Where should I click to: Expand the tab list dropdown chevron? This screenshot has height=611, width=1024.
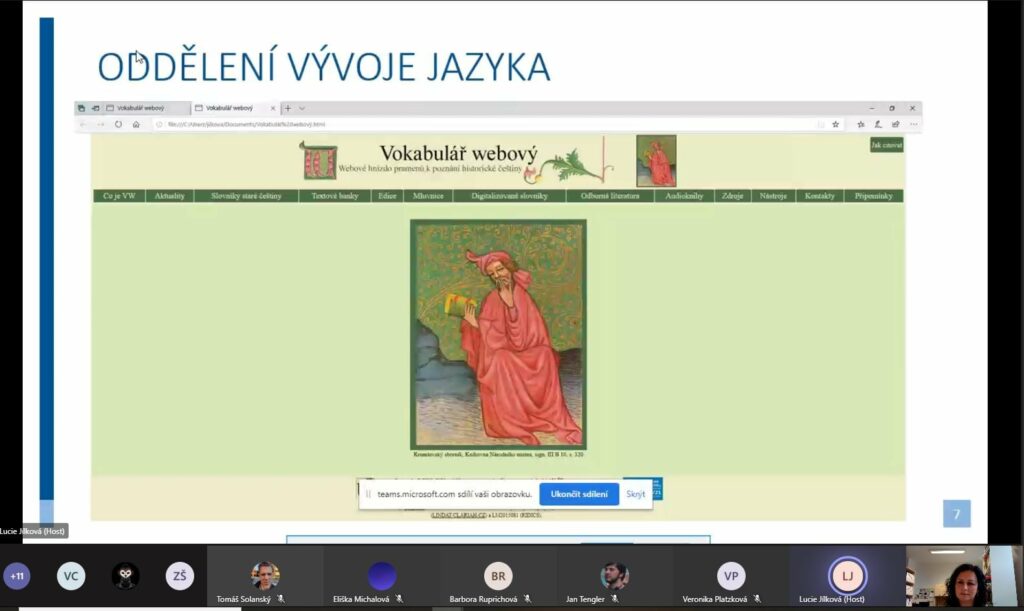302,108
